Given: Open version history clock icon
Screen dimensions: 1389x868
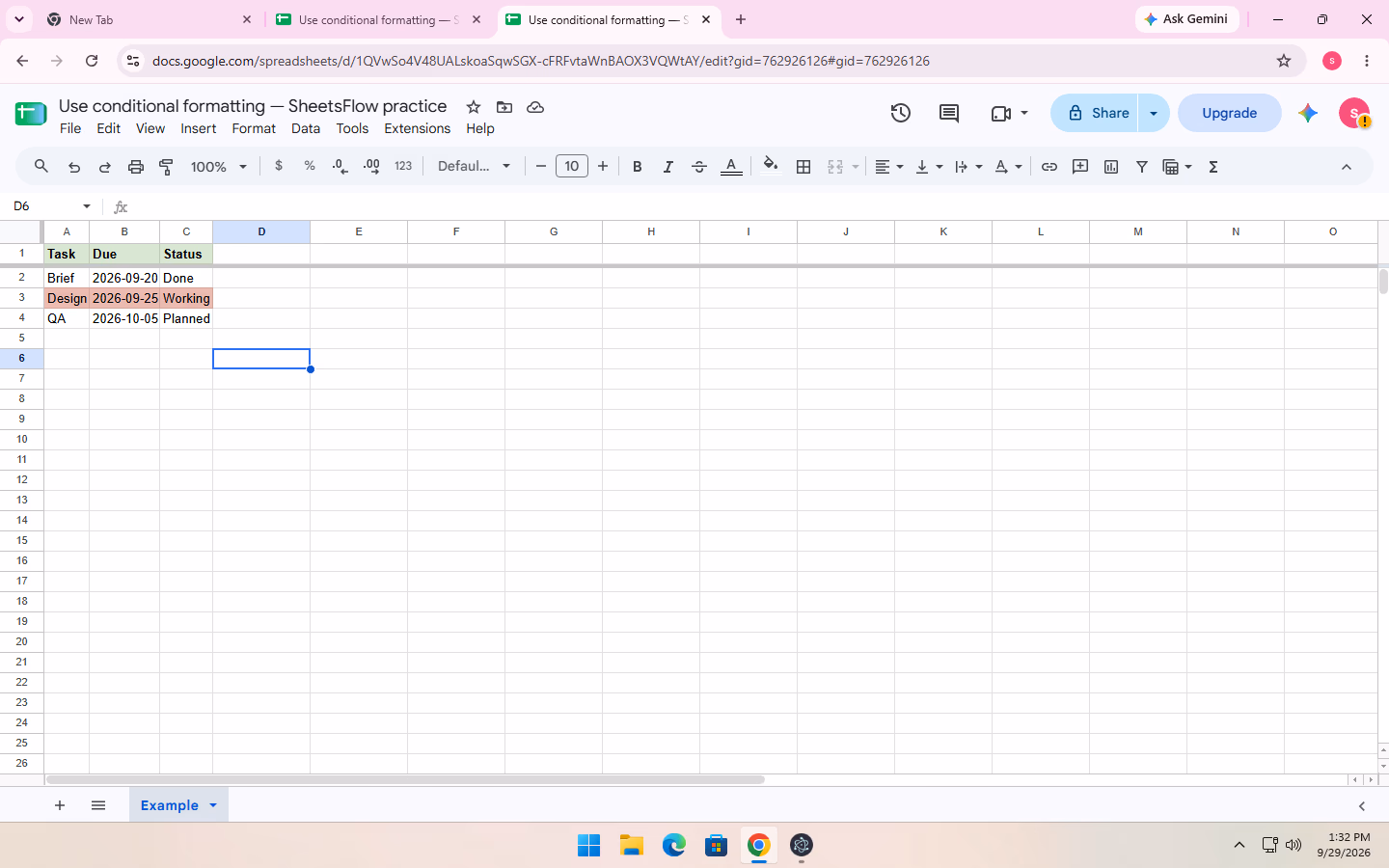Looking at the screenshot, I should point(901,113).
